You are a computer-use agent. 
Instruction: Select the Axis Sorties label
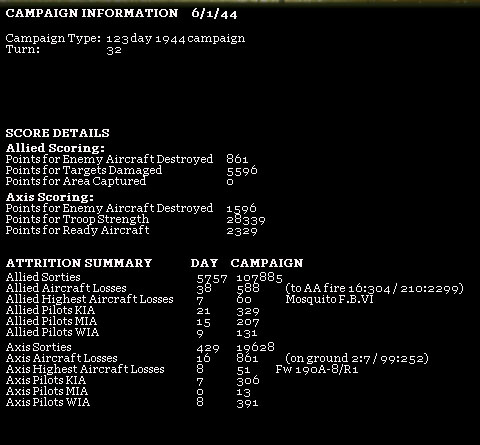38,347
